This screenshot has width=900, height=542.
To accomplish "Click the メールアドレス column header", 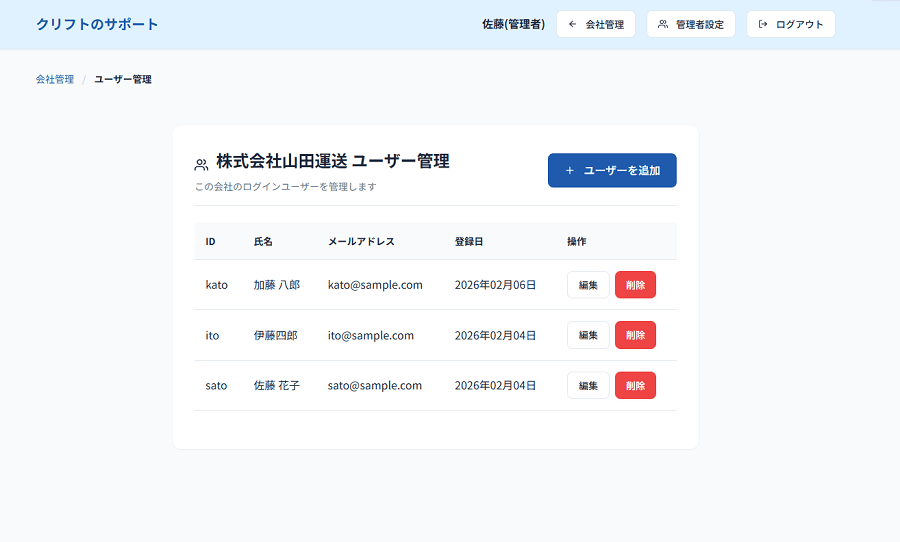I will coord(361,241).
